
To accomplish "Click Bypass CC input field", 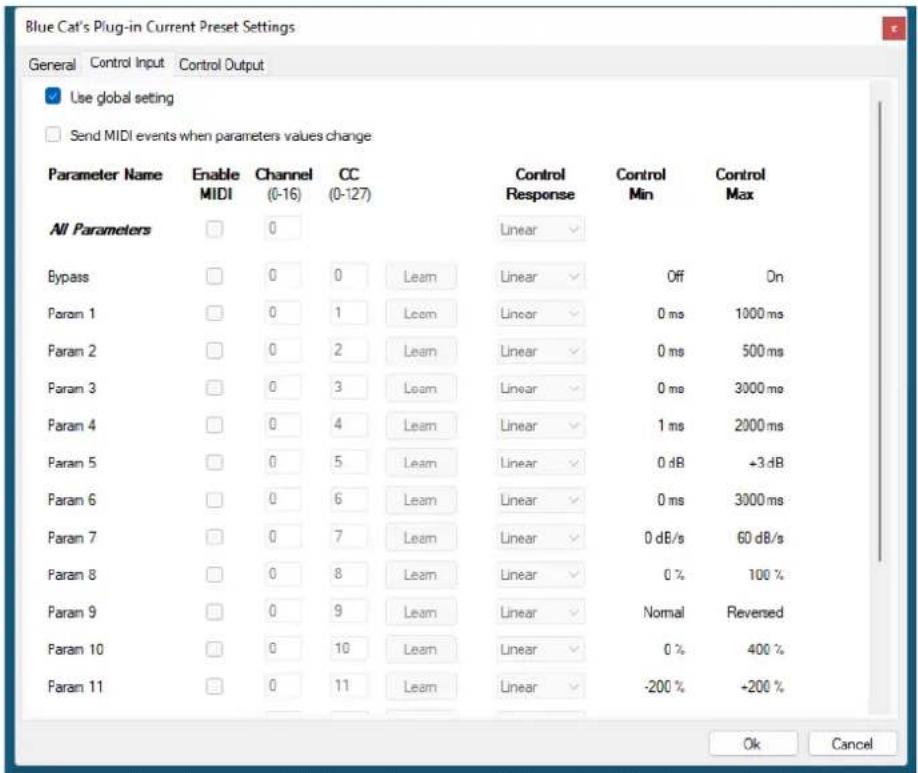I will point(349,275).
